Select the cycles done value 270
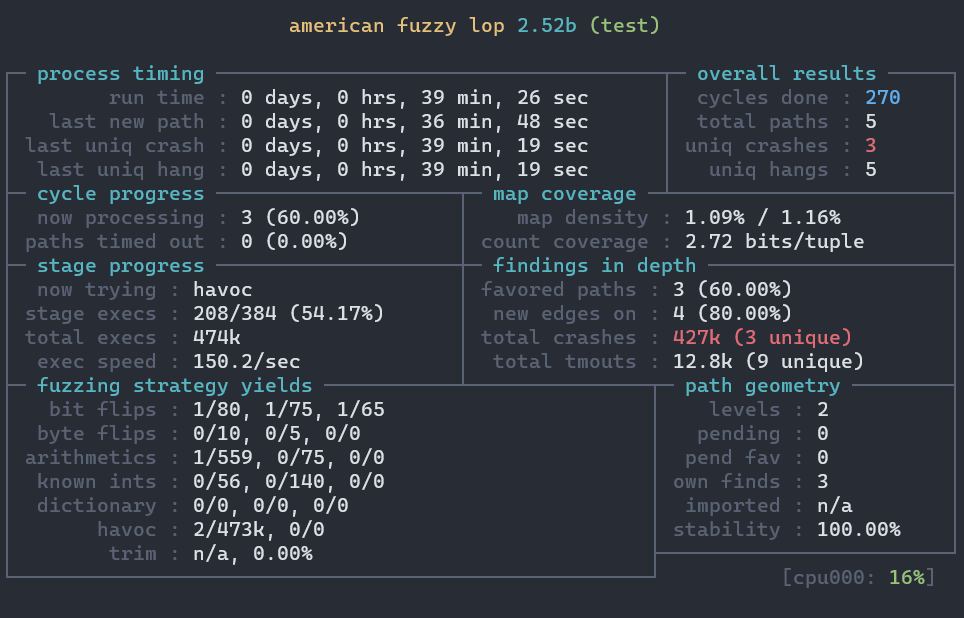The image size is (964, 618). (883, 98)
